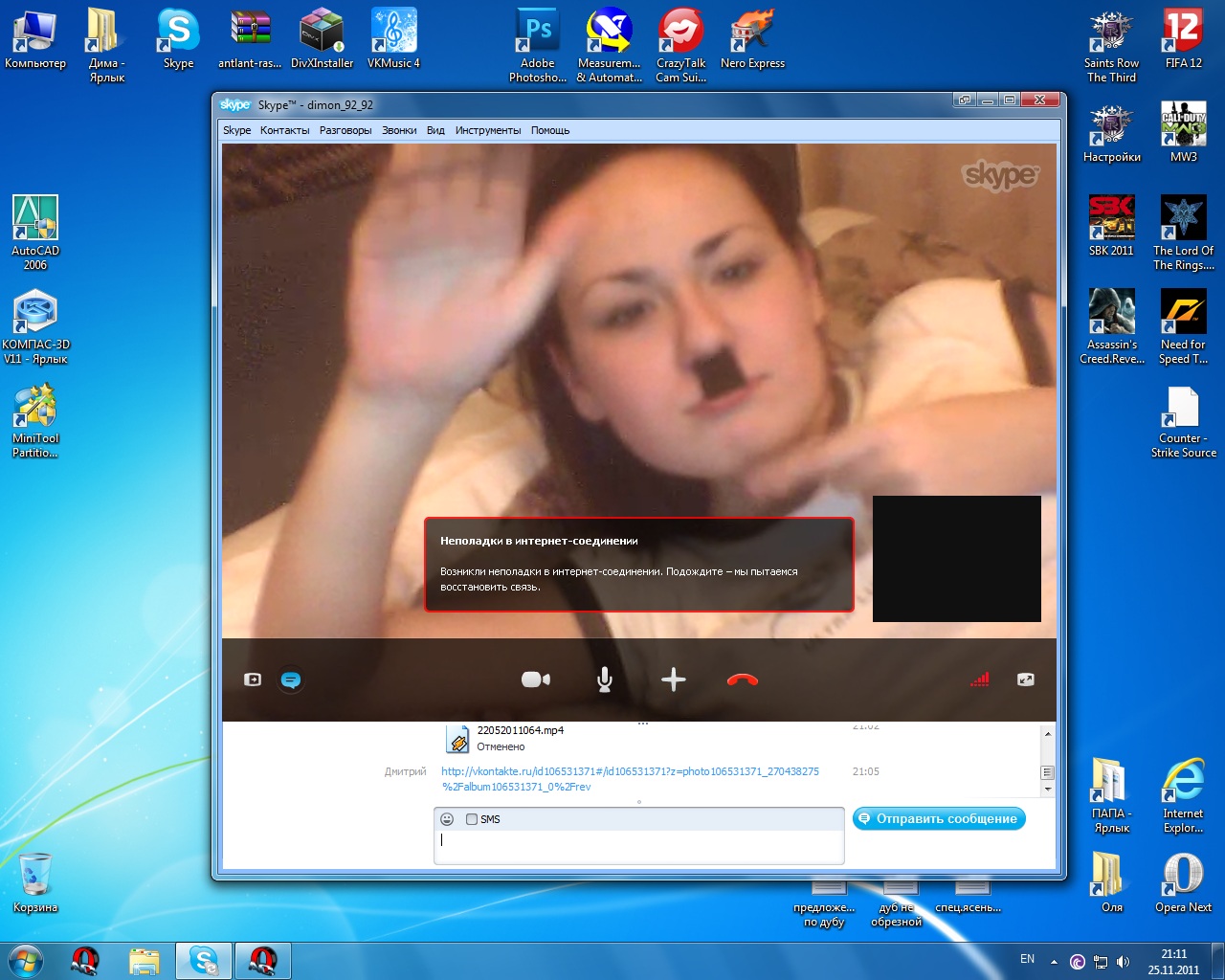Enable the SMS checkbox
This screenshot has height=980, width=1225.
[x=472, y=819]
